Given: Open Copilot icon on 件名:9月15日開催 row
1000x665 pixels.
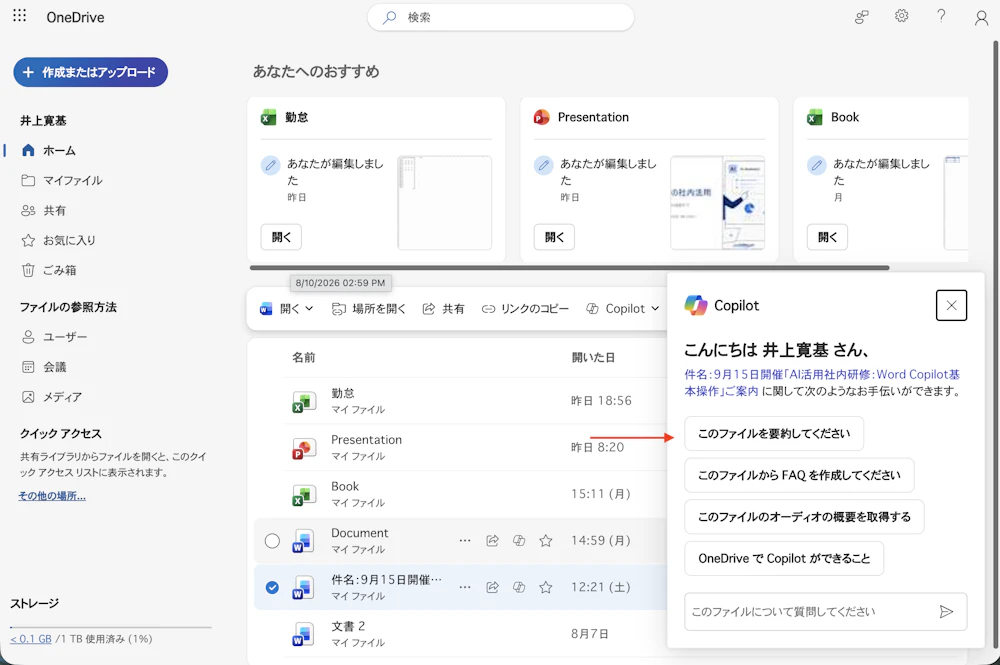Looking at the screenshot, I should (x=519, y=587).
